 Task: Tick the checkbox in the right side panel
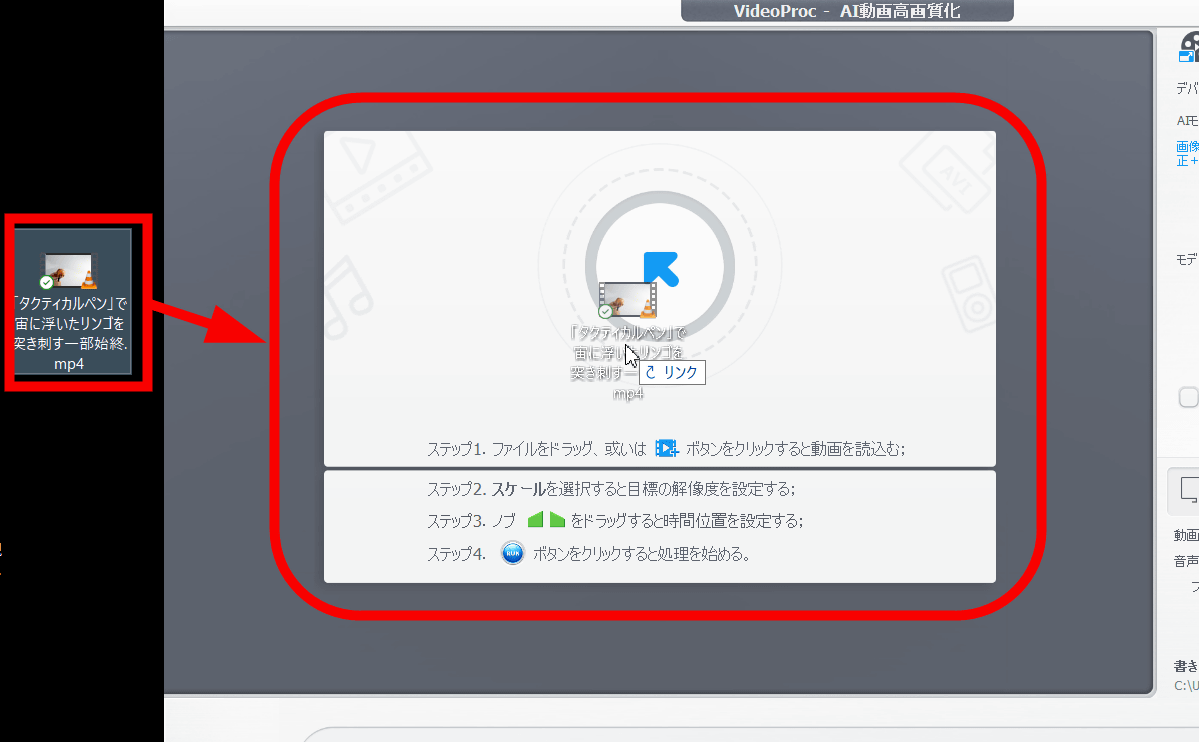point(1188,398)
